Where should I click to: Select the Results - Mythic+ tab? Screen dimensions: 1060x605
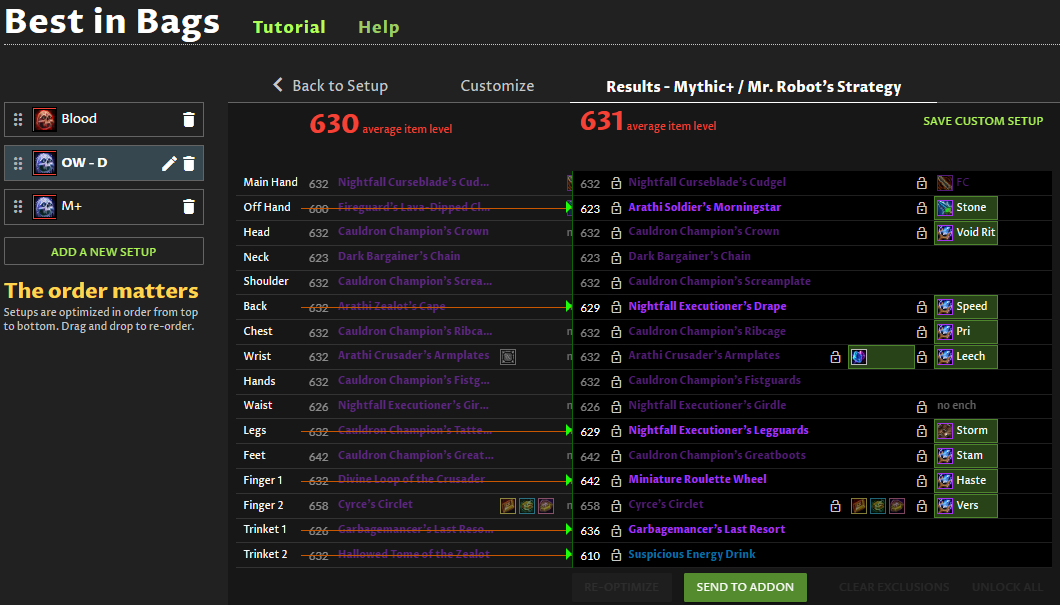point(753,87)
